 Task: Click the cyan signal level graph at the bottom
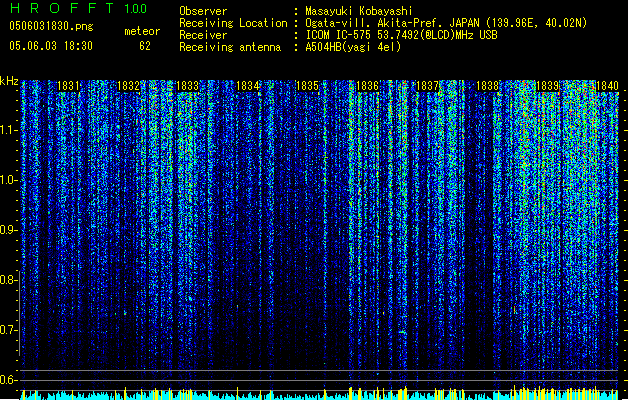point(319,394)
